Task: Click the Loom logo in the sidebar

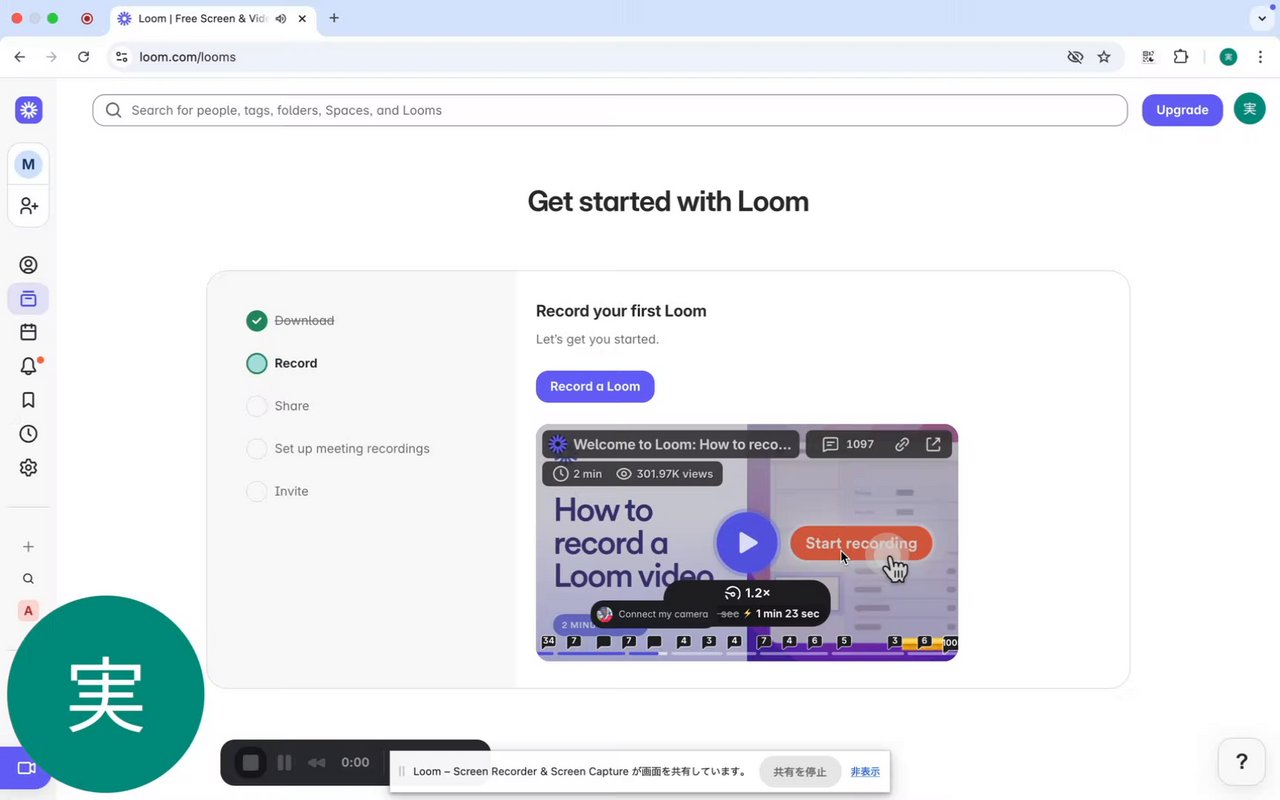Action: (x=28, y=110)
